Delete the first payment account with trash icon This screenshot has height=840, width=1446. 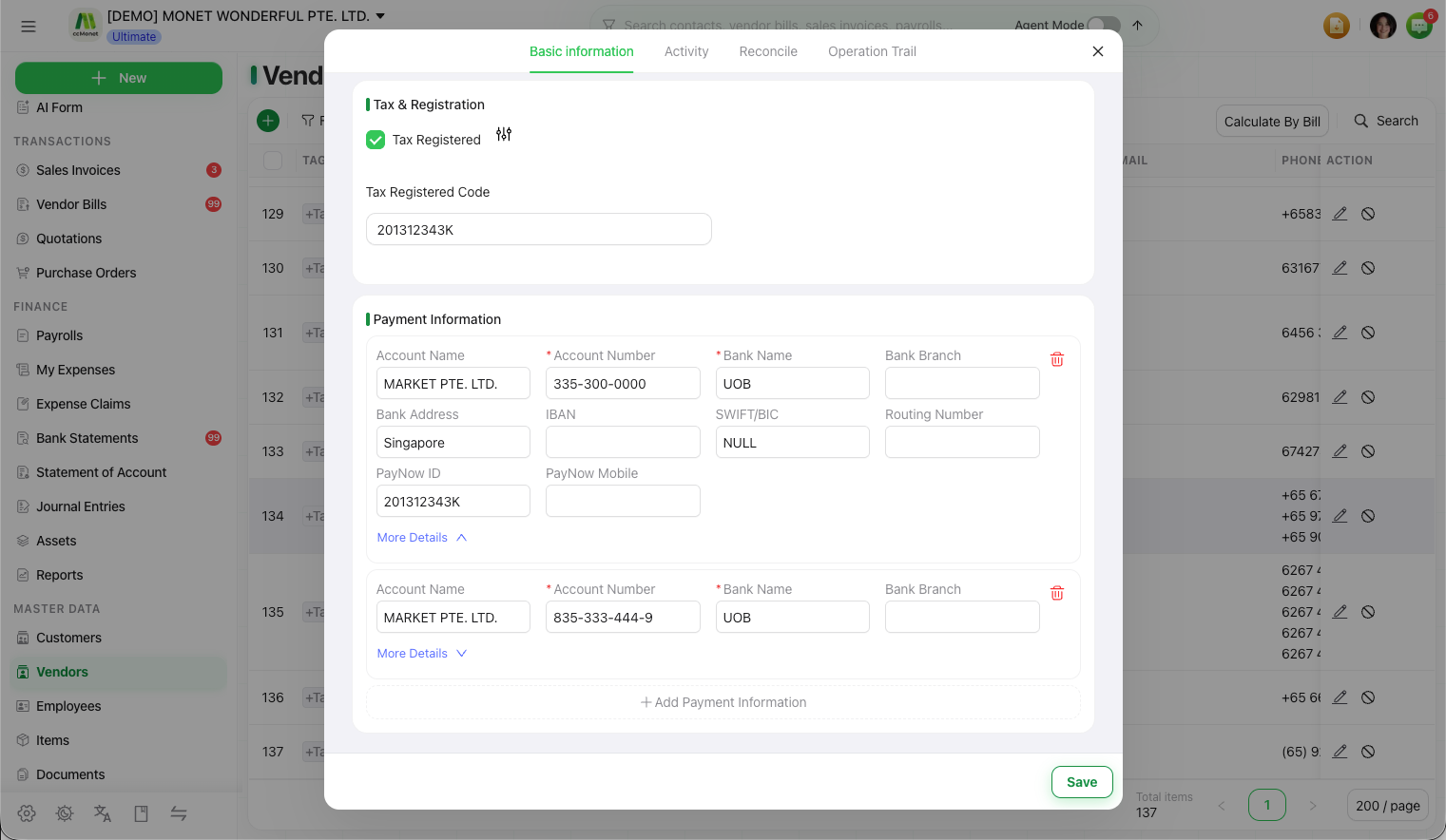[x=1057, y=359]
